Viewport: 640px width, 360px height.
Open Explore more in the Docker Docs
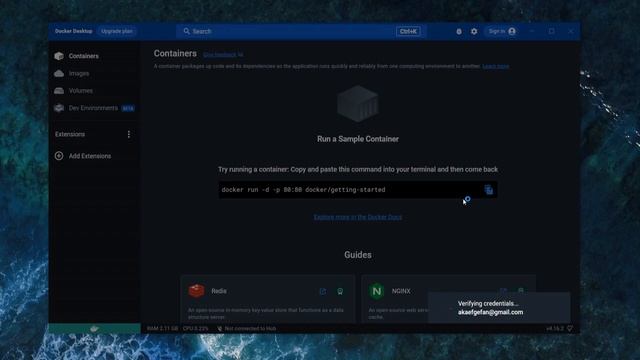(358, 217)
